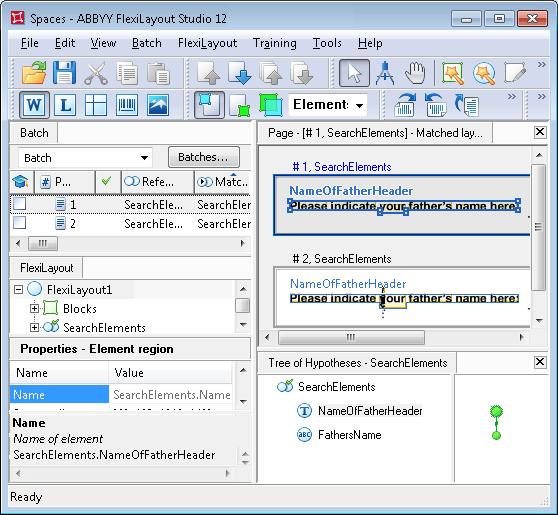Click the green overlapping squares icon

(x=271, y=105)
